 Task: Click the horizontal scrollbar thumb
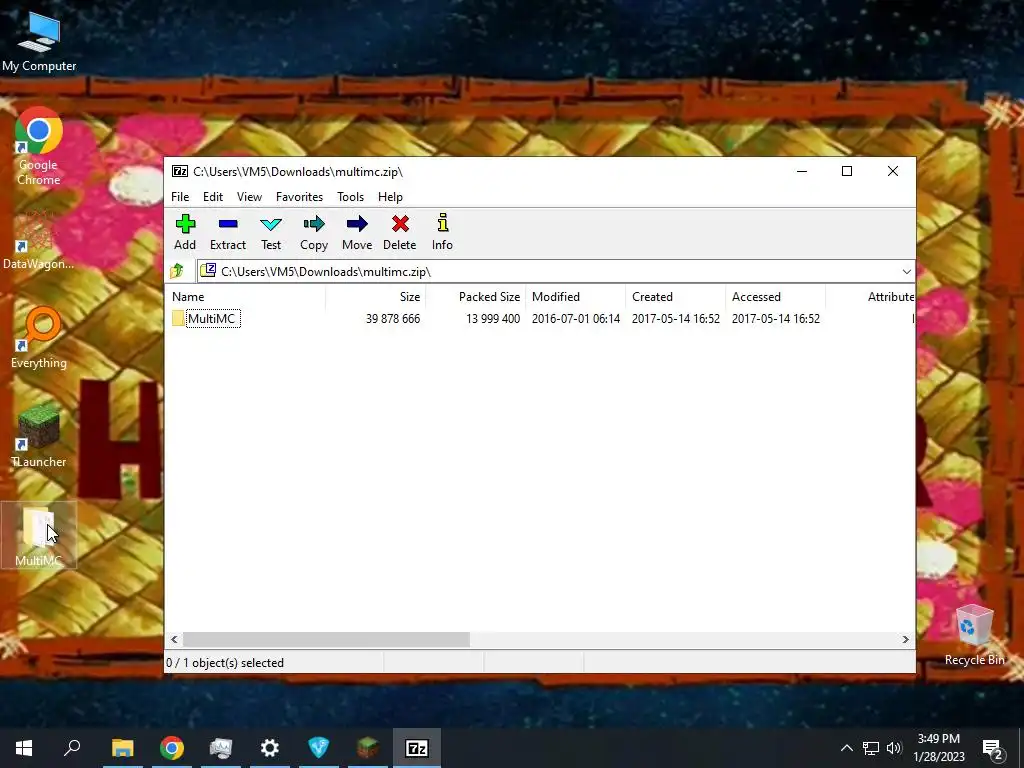[x=326, y=639]
